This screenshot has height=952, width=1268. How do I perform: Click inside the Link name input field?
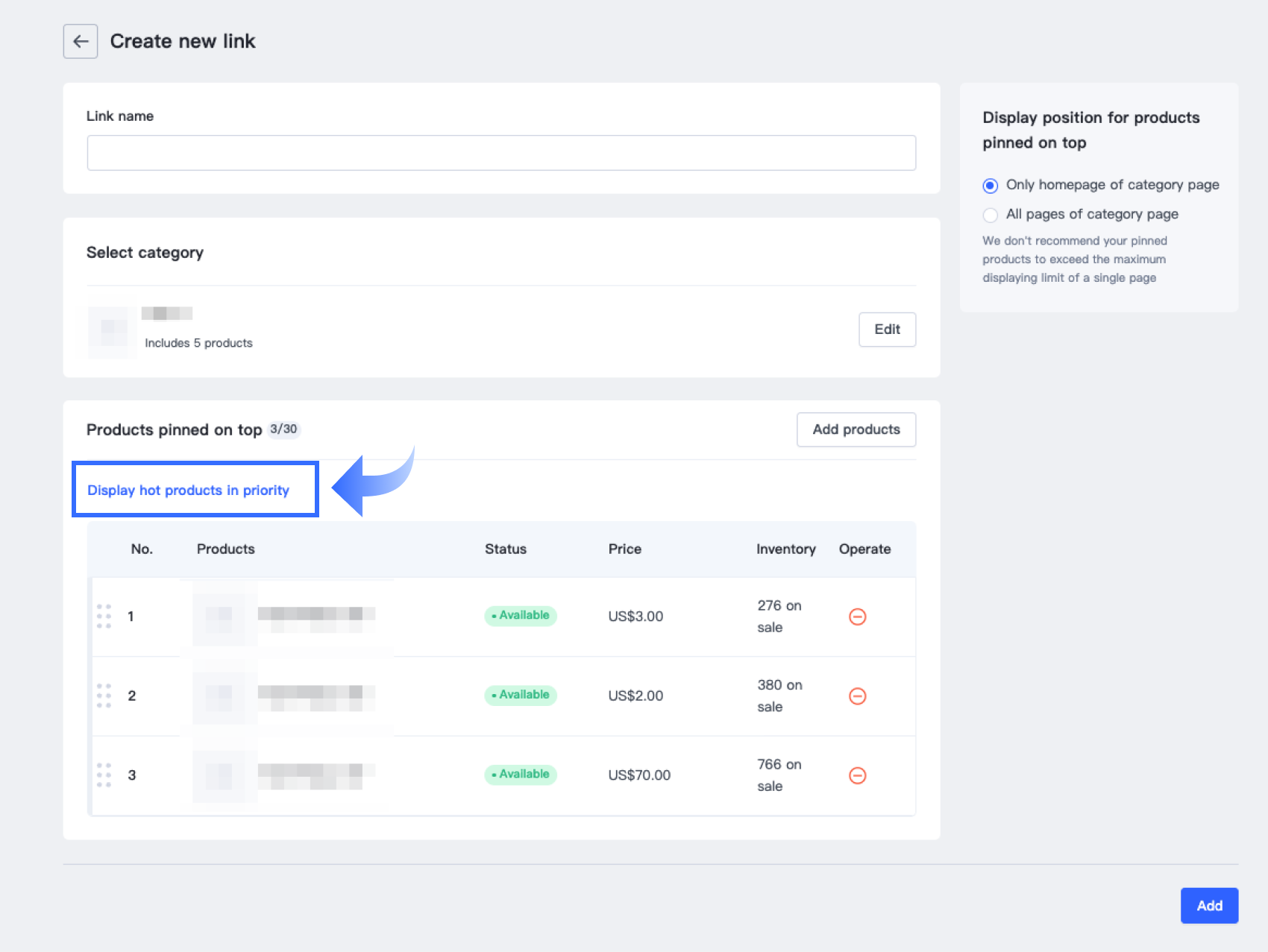[501, 152]
